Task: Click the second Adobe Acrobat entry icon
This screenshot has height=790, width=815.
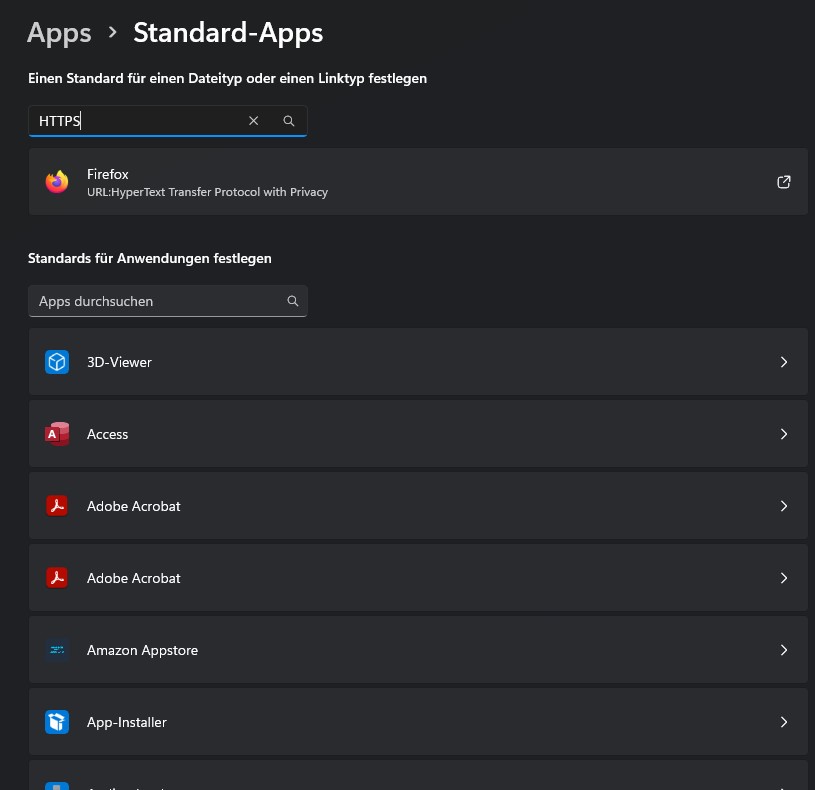Action: pyautogui.click(x=57, y=578)
